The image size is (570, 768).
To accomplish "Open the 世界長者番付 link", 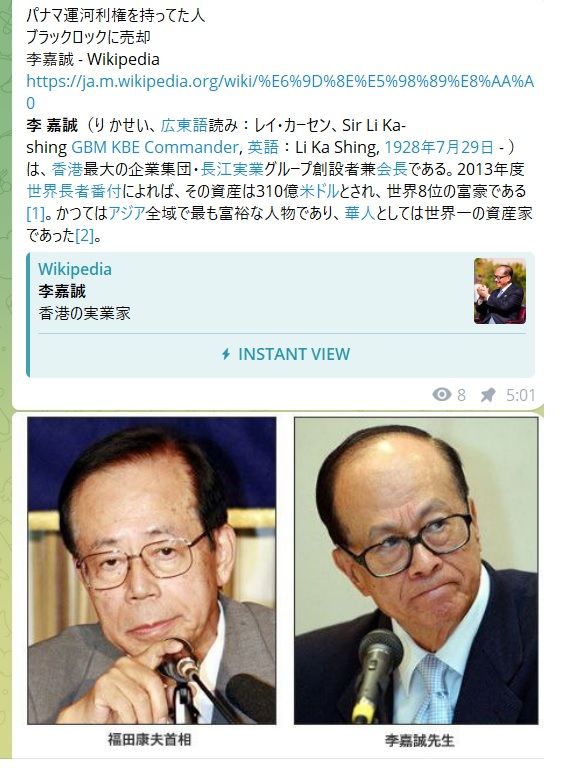I will 73,191.
